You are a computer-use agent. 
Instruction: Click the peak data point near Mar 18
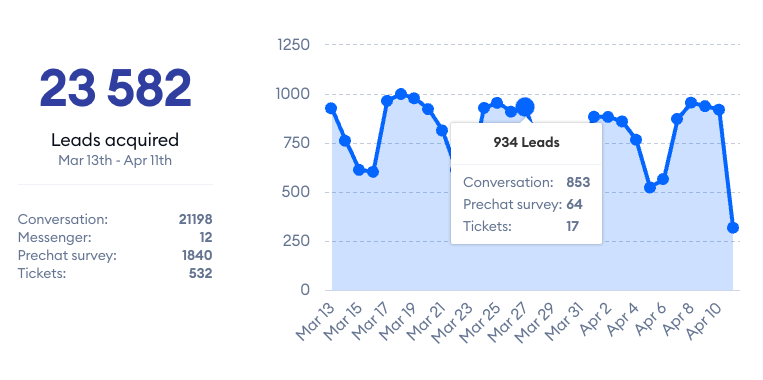coord(401,94)
